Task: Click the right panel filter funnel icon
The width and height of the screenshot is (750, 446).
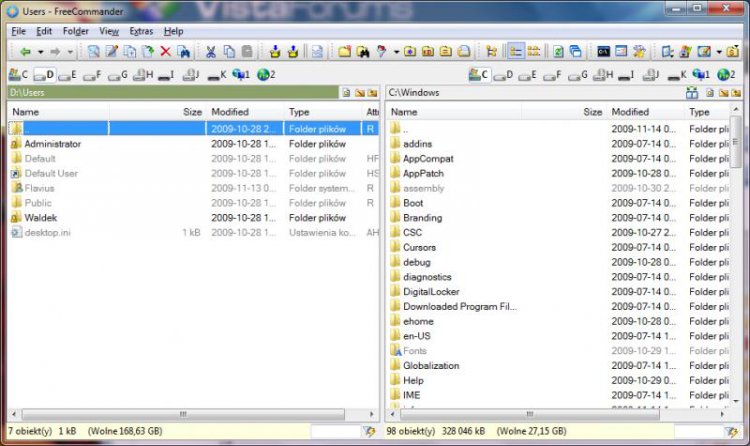Action: [732, 431]
